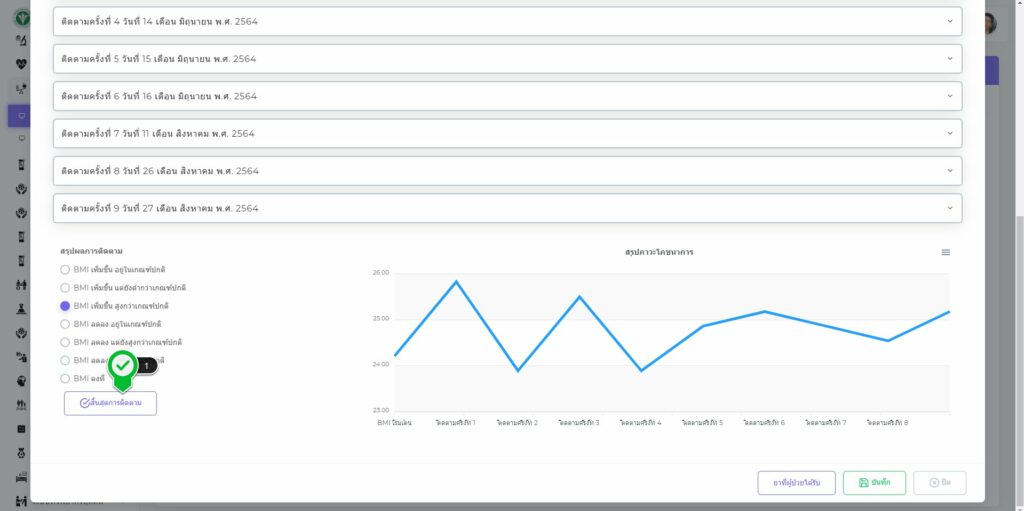Screen dimensions: 1024x511
Task: Click the heart icon in left sidebar
Action: (22, 64)
